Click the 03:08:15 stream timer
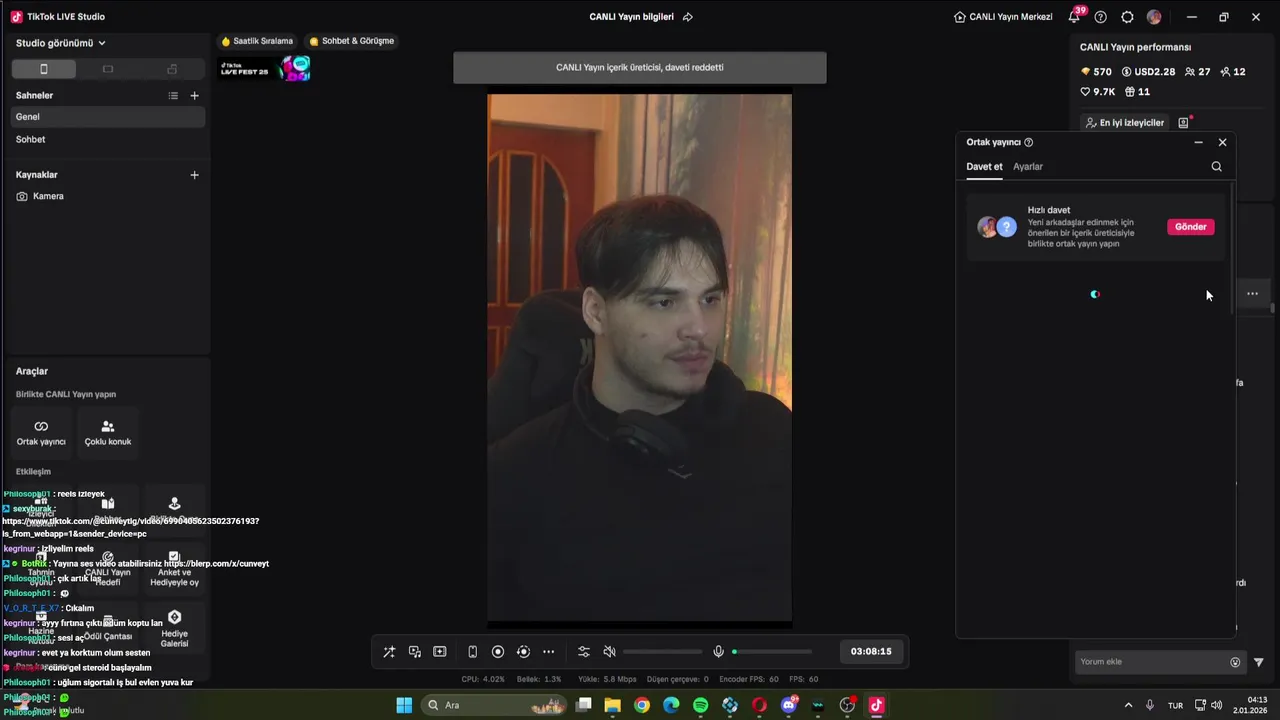This screenshot has width=1280, height=720. click(871, 651)
